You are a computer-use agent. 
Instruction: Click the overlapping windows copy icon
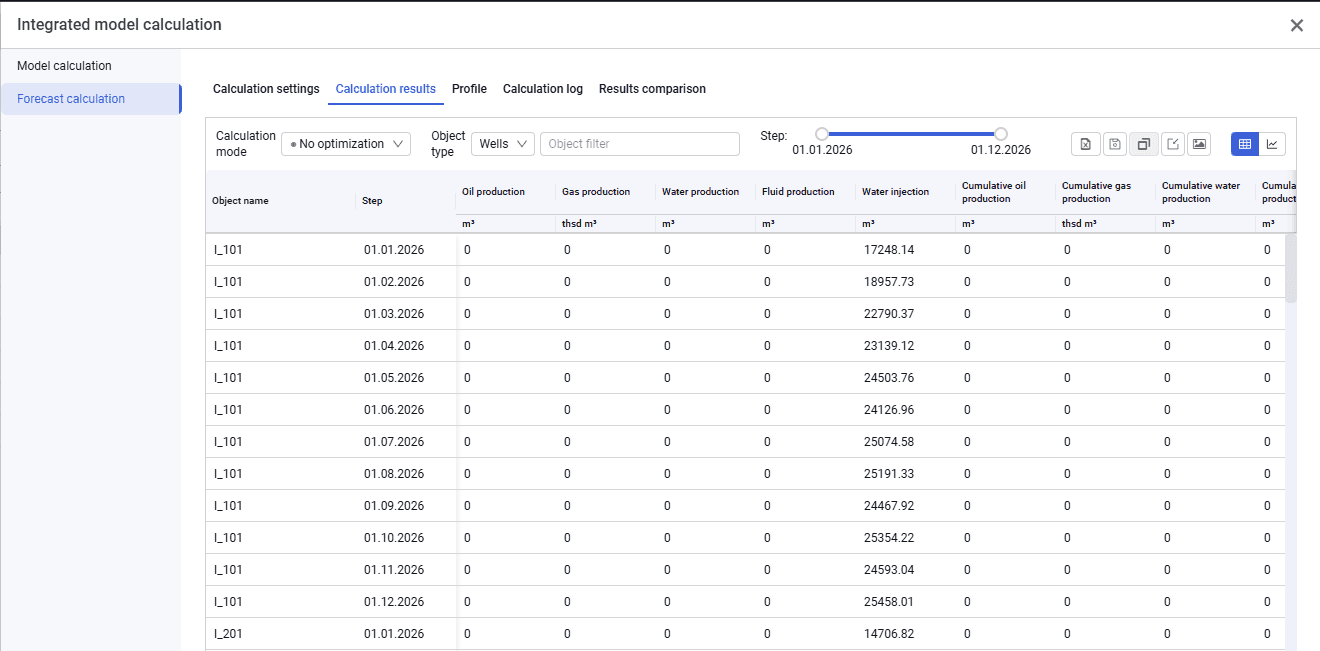pos(1144,144)
